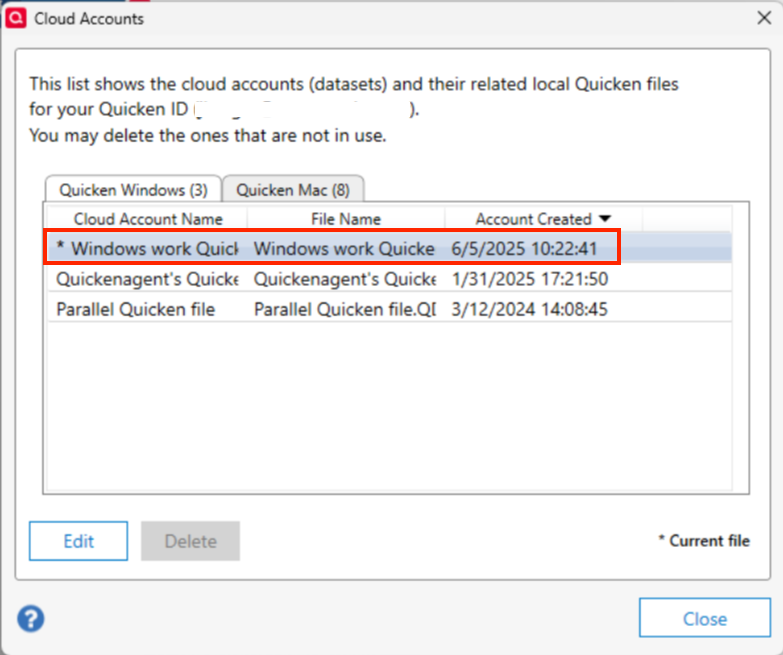This screenshot has width=783, height=655.
Task: Select the Quicken Windows (3) tab
Action: pos(133,190)
